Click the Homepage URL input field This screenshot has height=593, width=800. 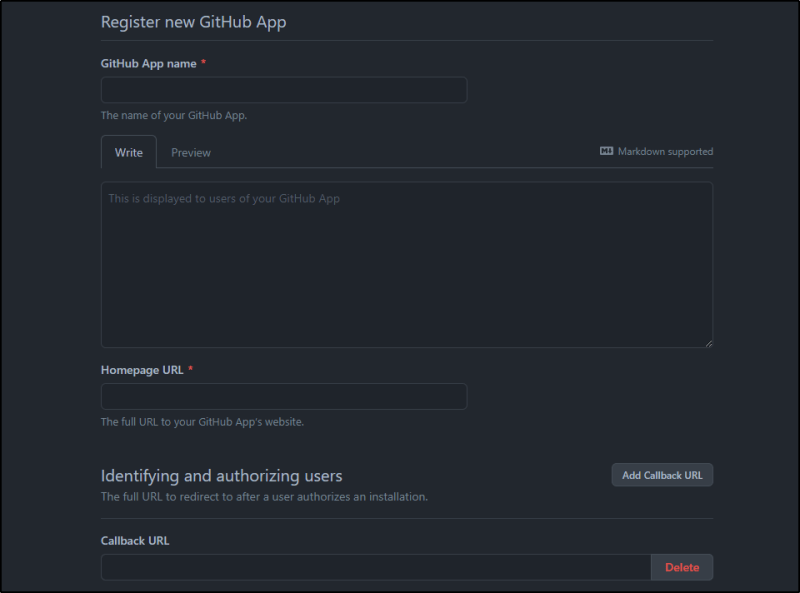284,397
